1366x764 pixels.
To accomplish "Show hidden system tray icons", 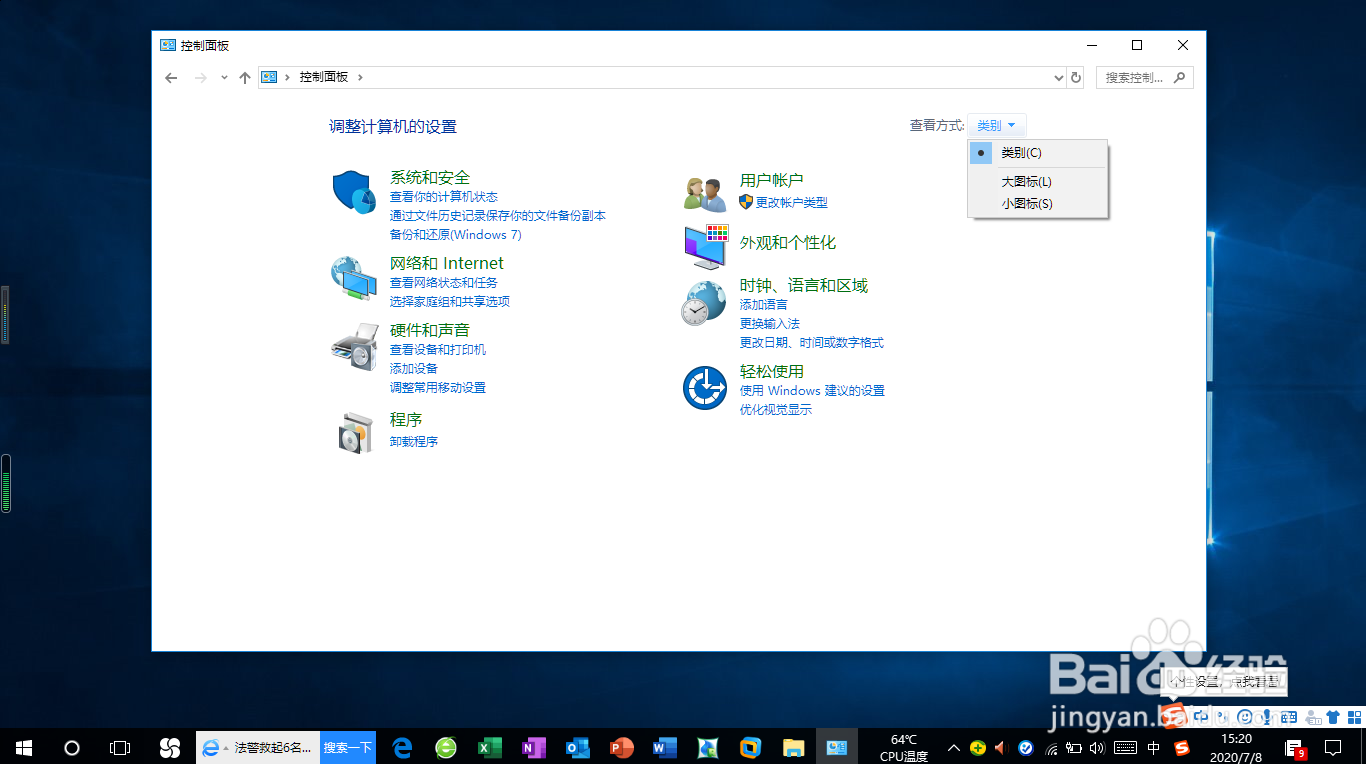I will pos(953,747).
